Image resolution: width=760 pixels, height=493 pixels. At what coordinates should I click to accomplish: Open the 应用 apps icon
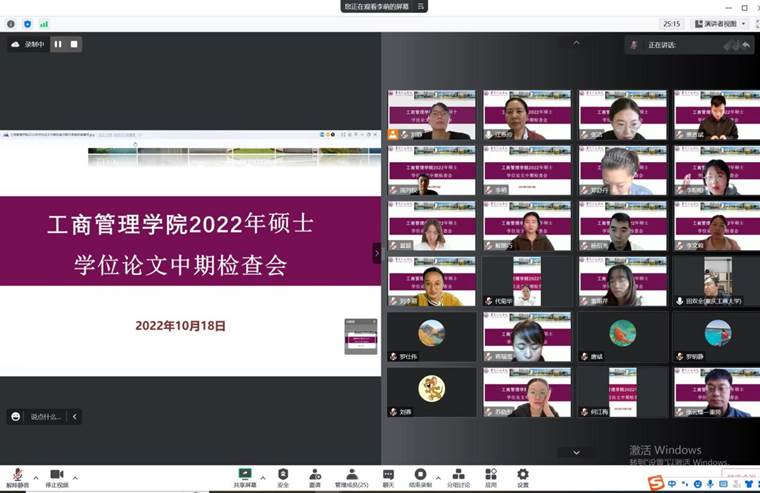pos(491,477)
